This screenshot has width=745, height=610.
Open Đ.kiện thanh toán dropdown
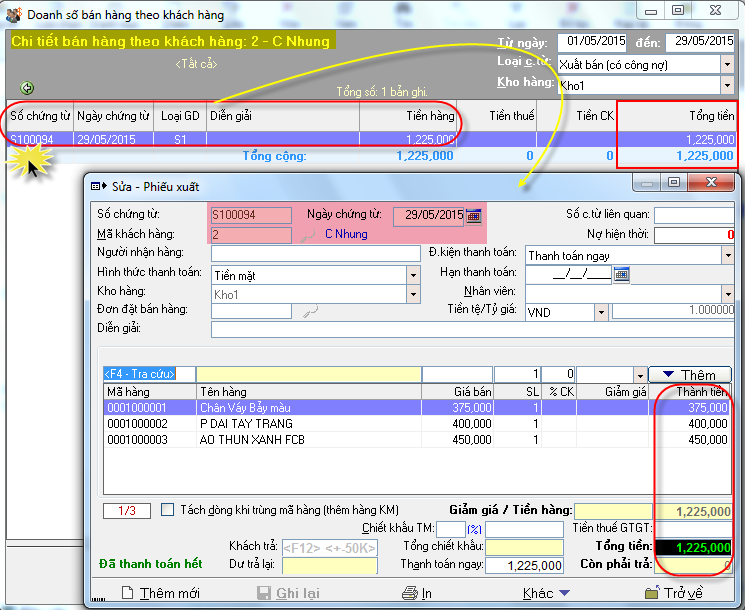click(727, 255)
